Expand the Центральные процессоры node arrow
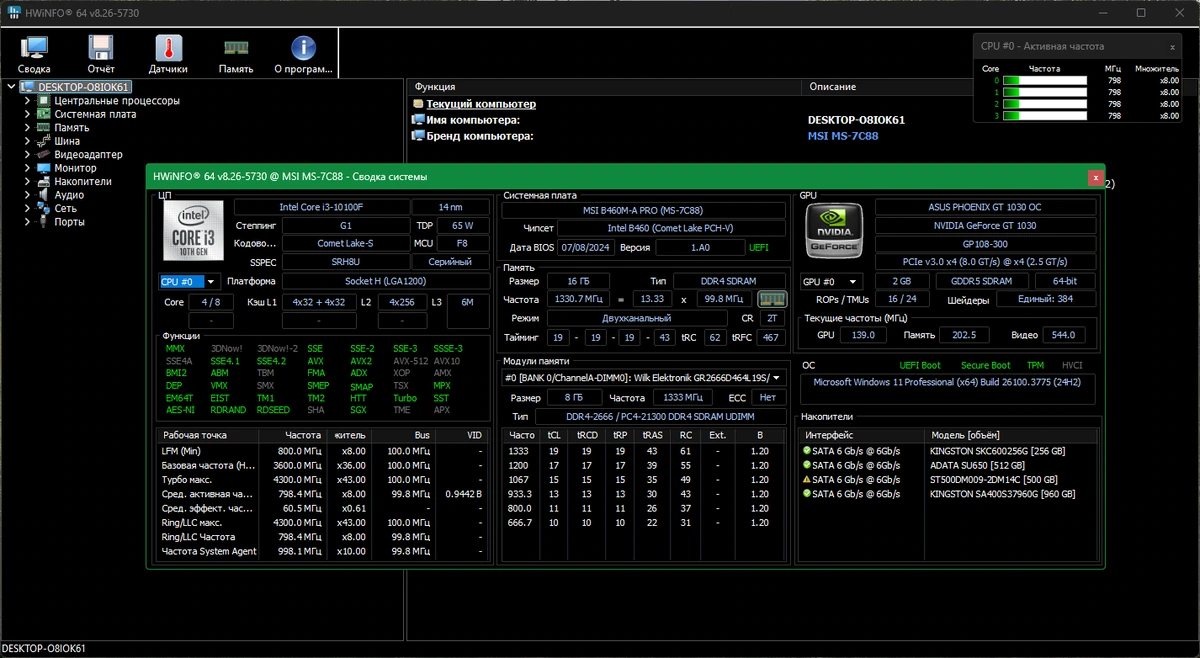The width and height of the screenshot is (1200, 658). point(28,101)
